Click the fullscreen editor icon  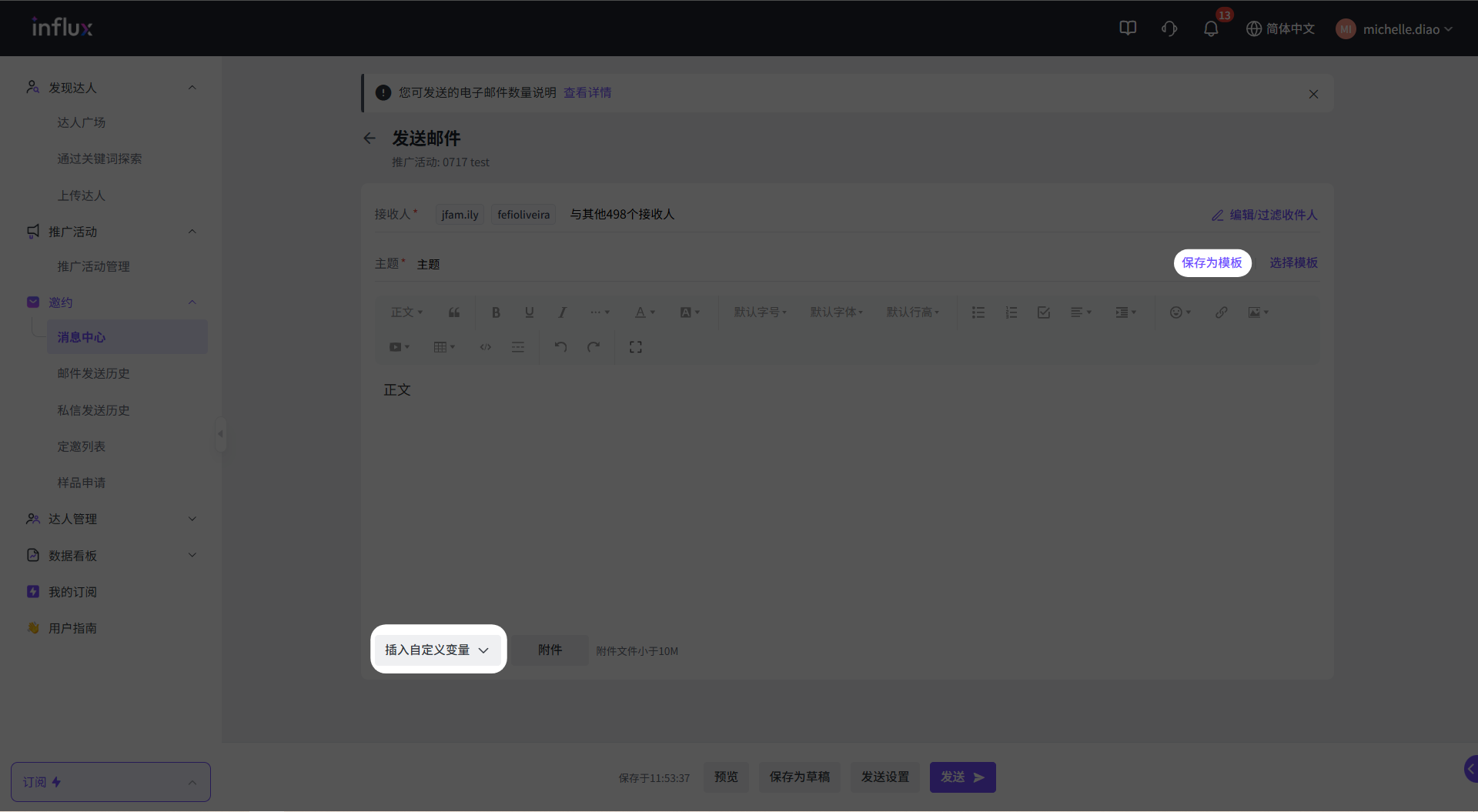pos(635,347)
